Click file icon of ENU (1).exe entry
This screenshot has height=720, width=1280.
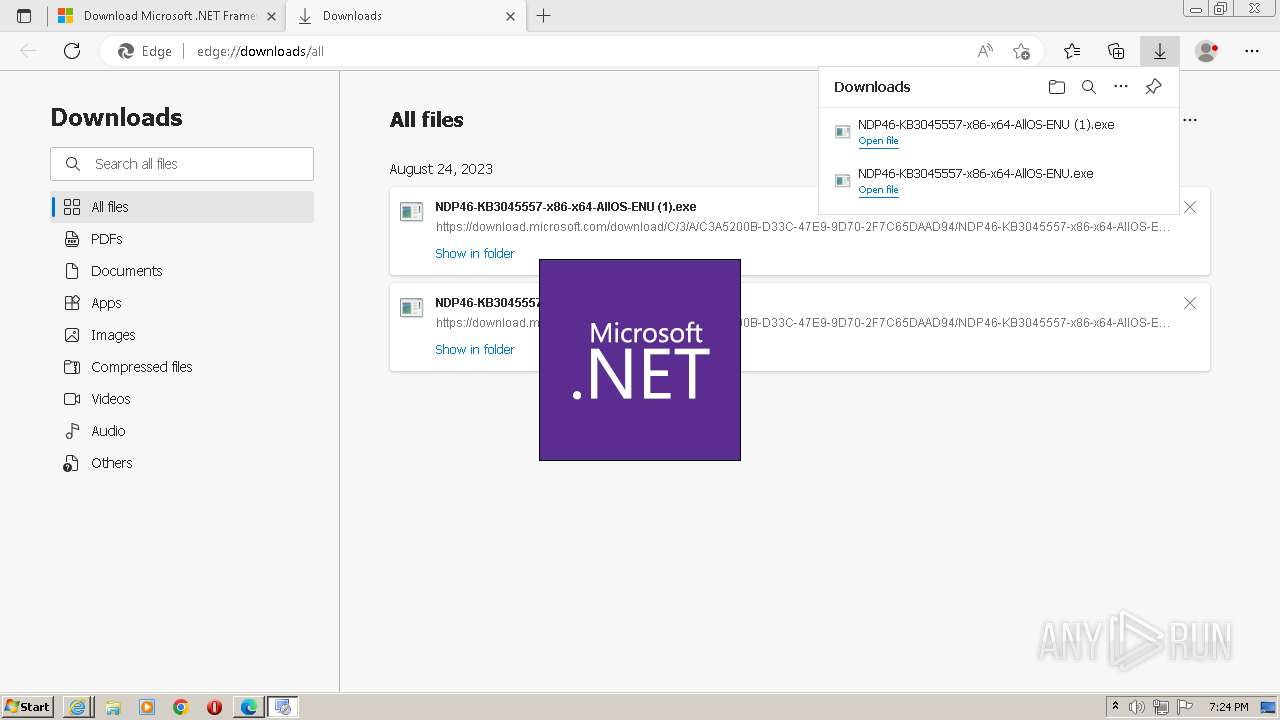411,212
